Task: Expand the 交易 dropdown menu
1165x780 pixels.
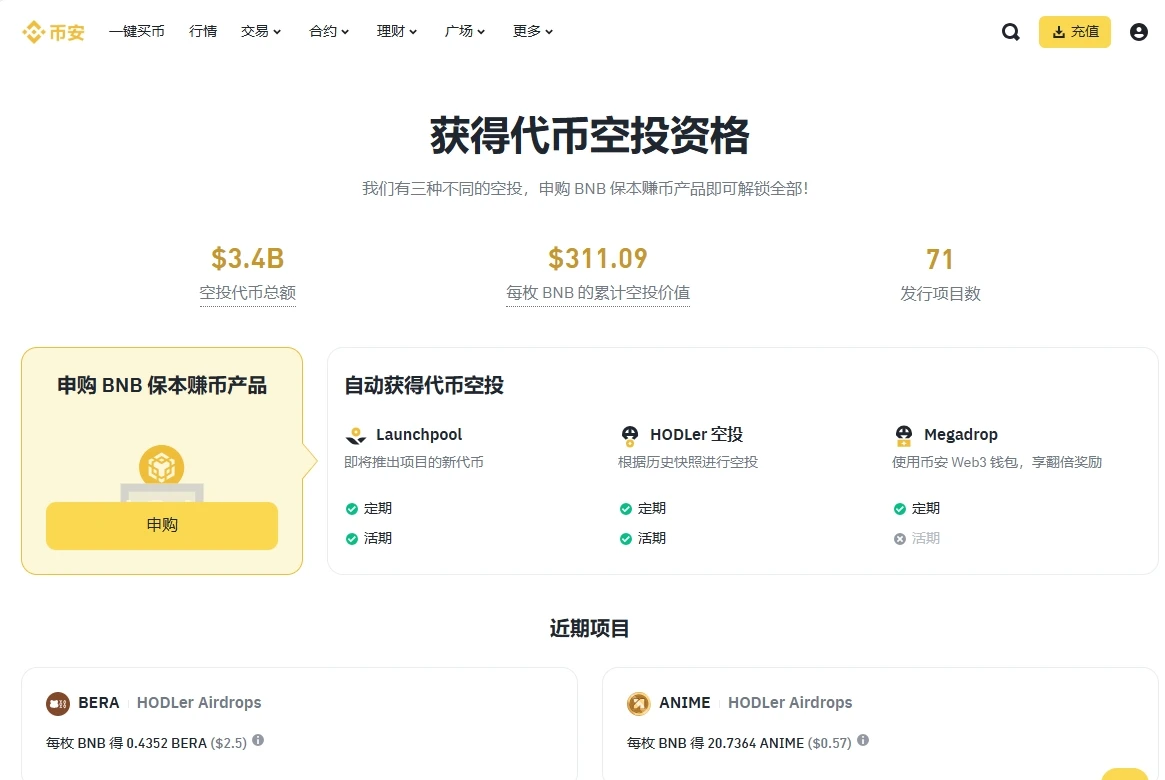Action: (261, 32)
